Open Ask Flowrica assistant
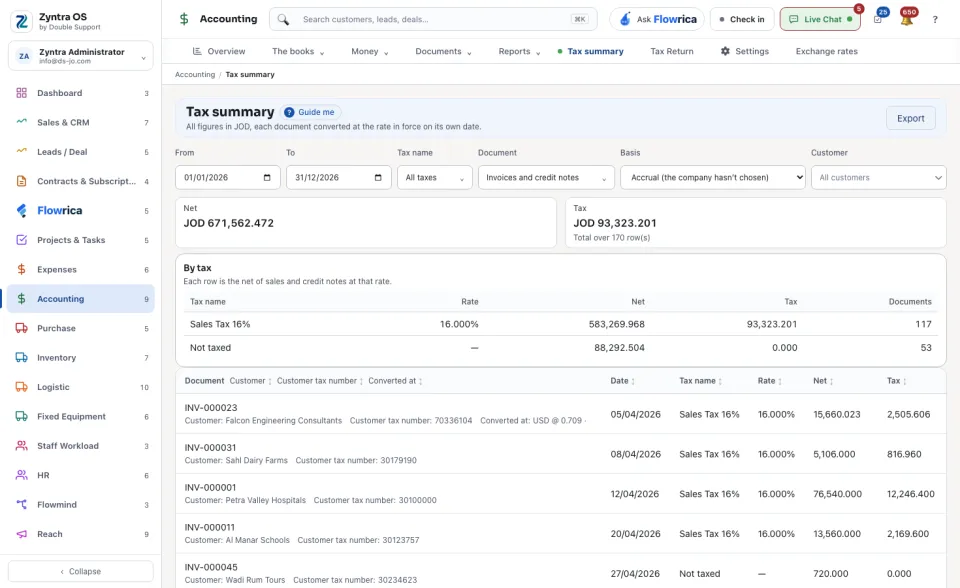Image resolution: width=960 pixels, height=588 pixels. [658, 19]
